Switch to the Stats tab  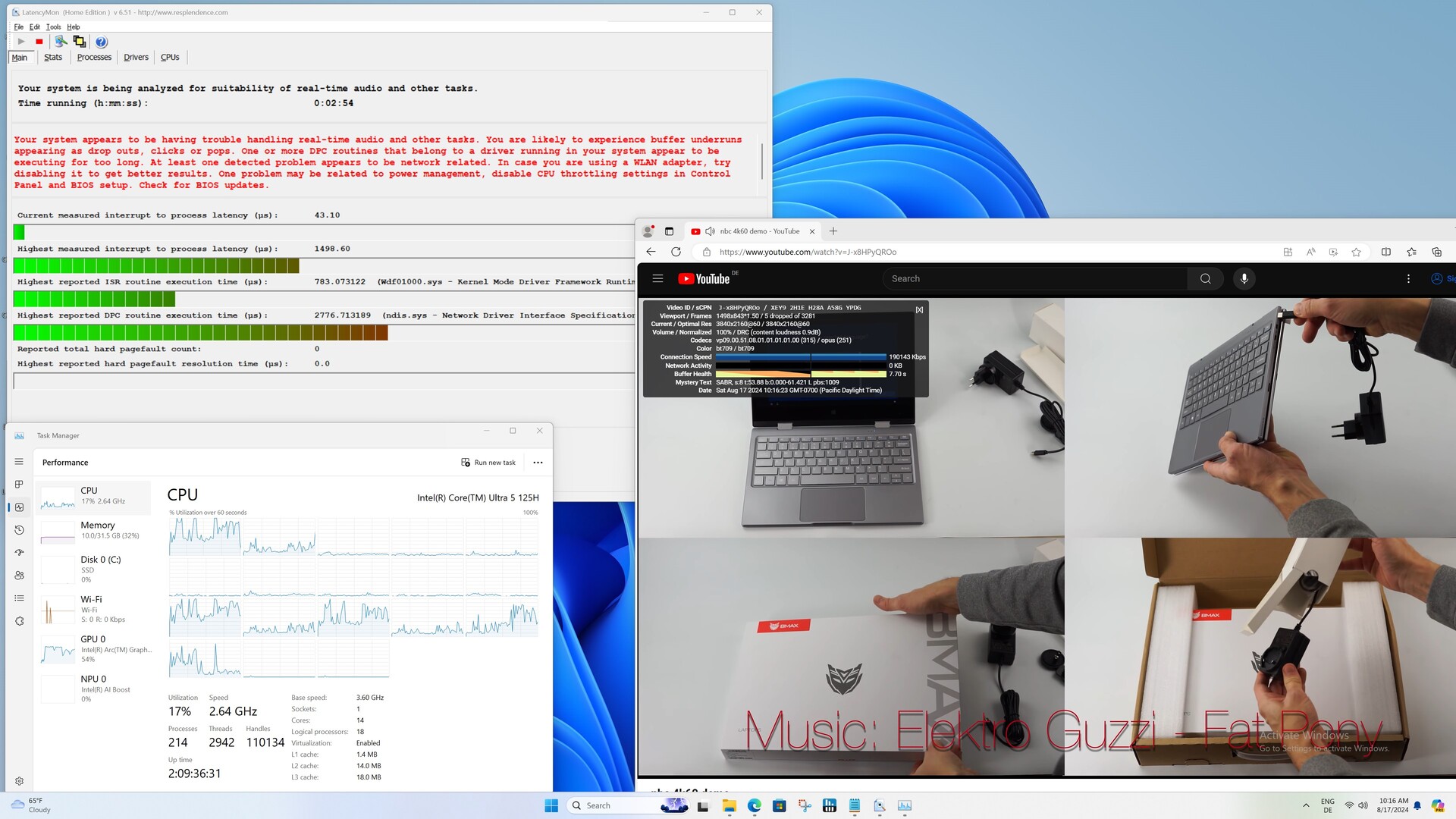pos(53,57)
